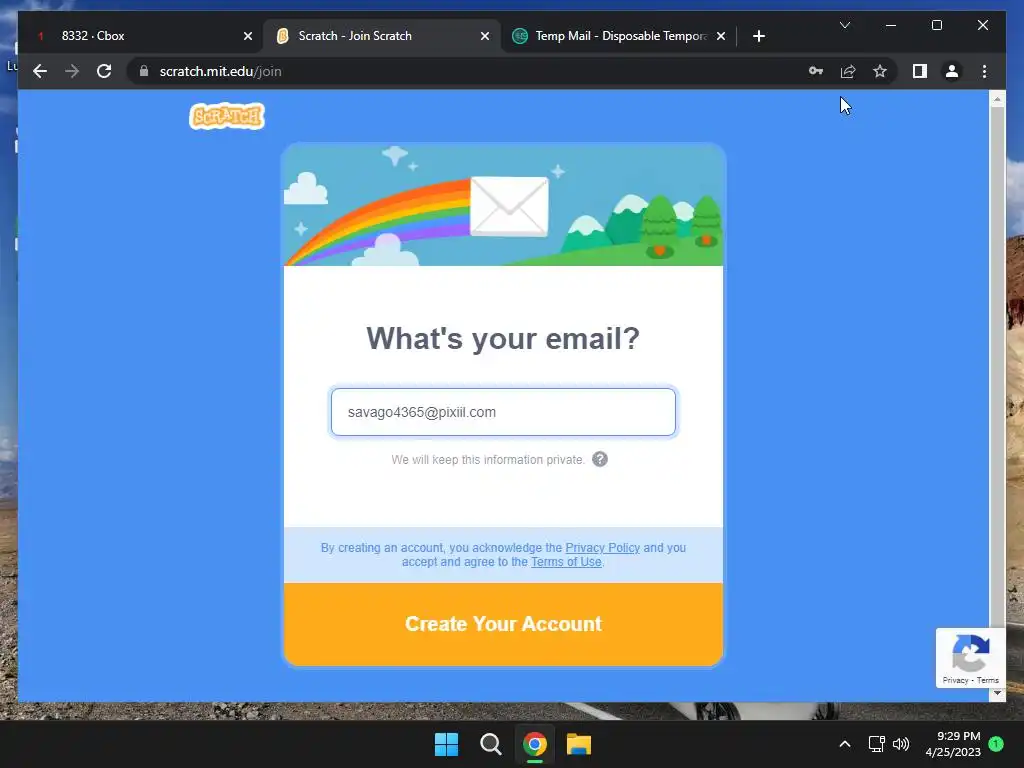Click 'We will keep this information private.' text
This screenshot has height=768, width=1024.
coord(488,460)
